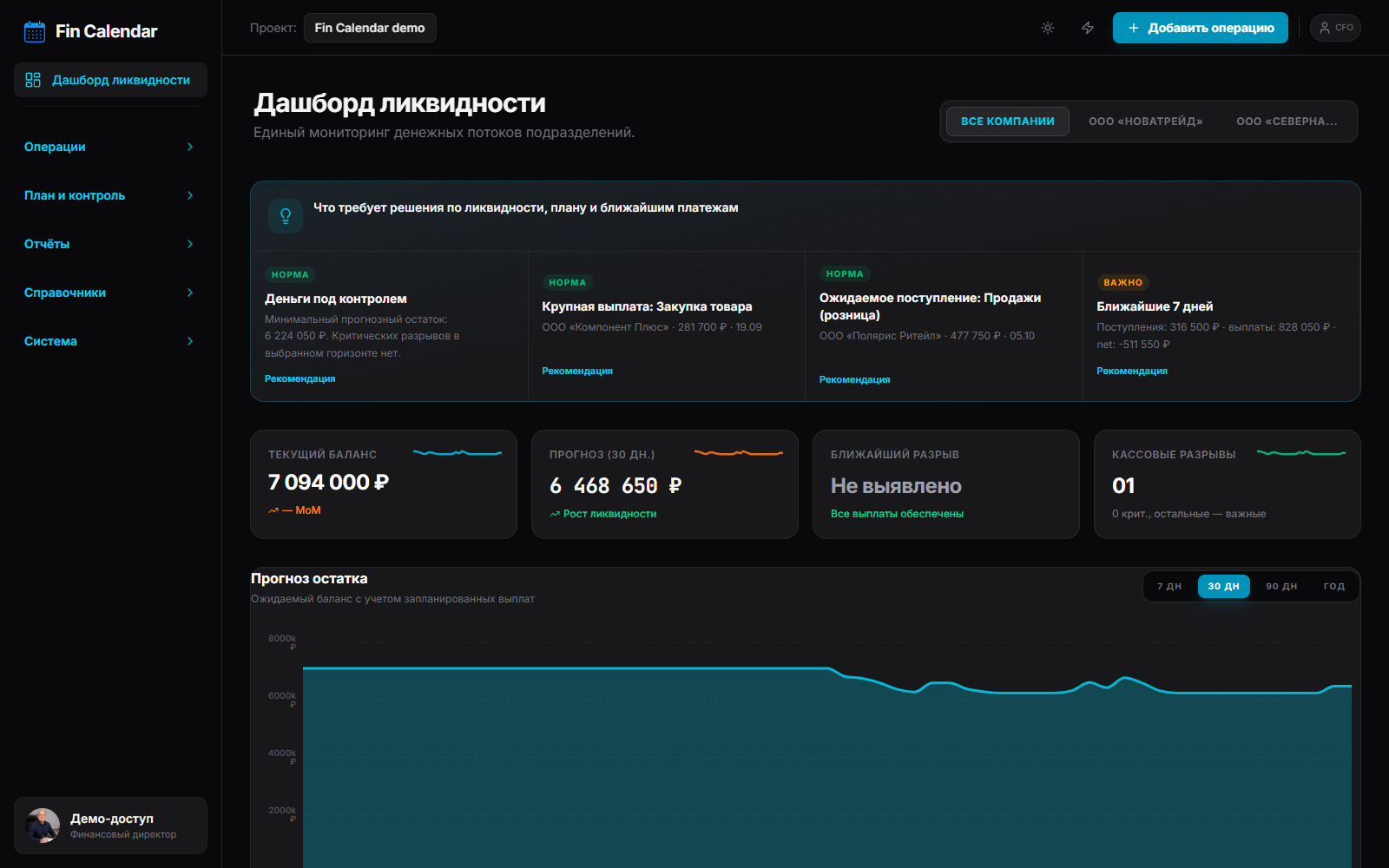Click the dashboard grid icon in sidebar
This screenshot has height=868, width=1389.
[x=33, y=80]
